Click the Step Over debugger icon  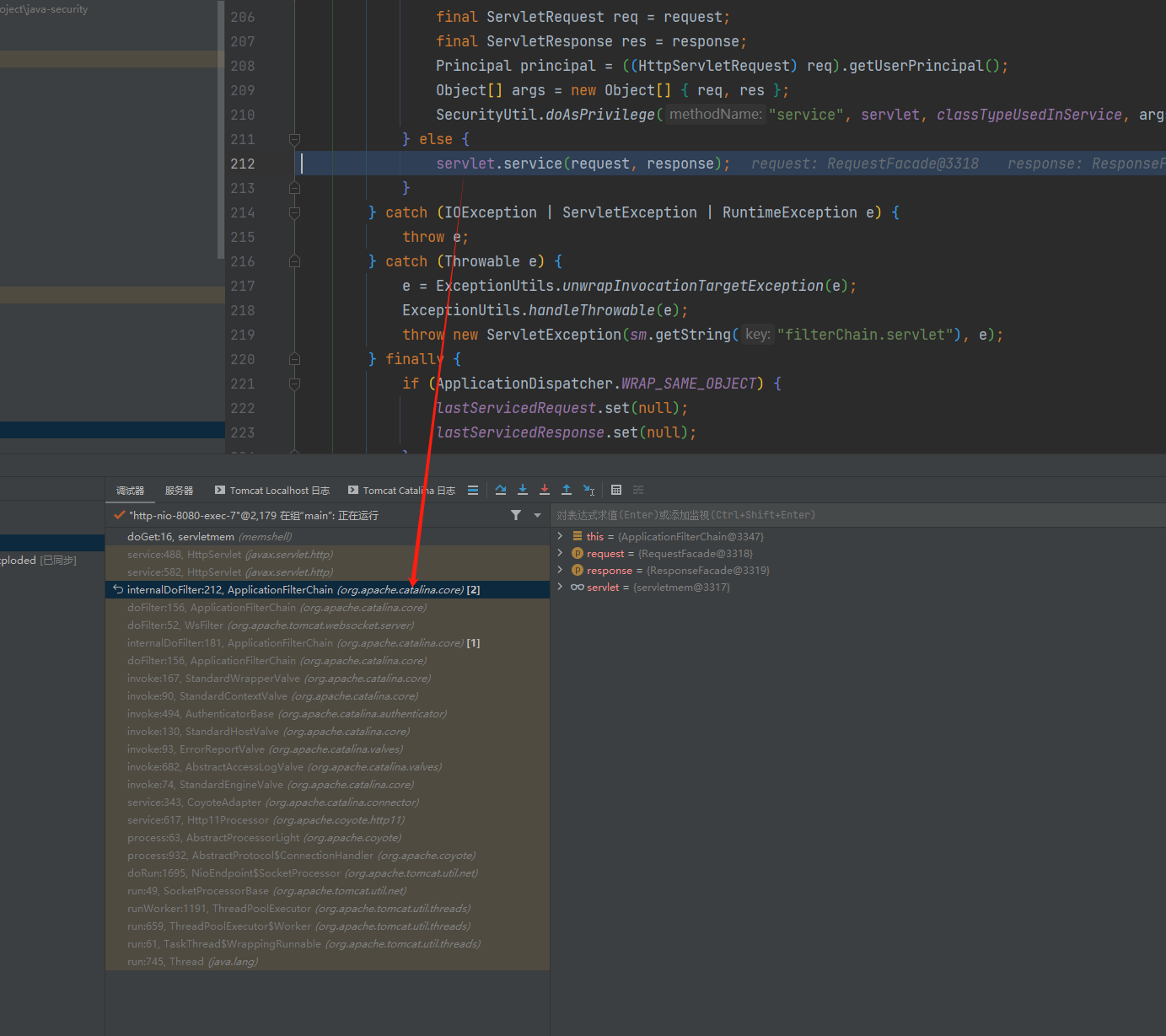501,490
